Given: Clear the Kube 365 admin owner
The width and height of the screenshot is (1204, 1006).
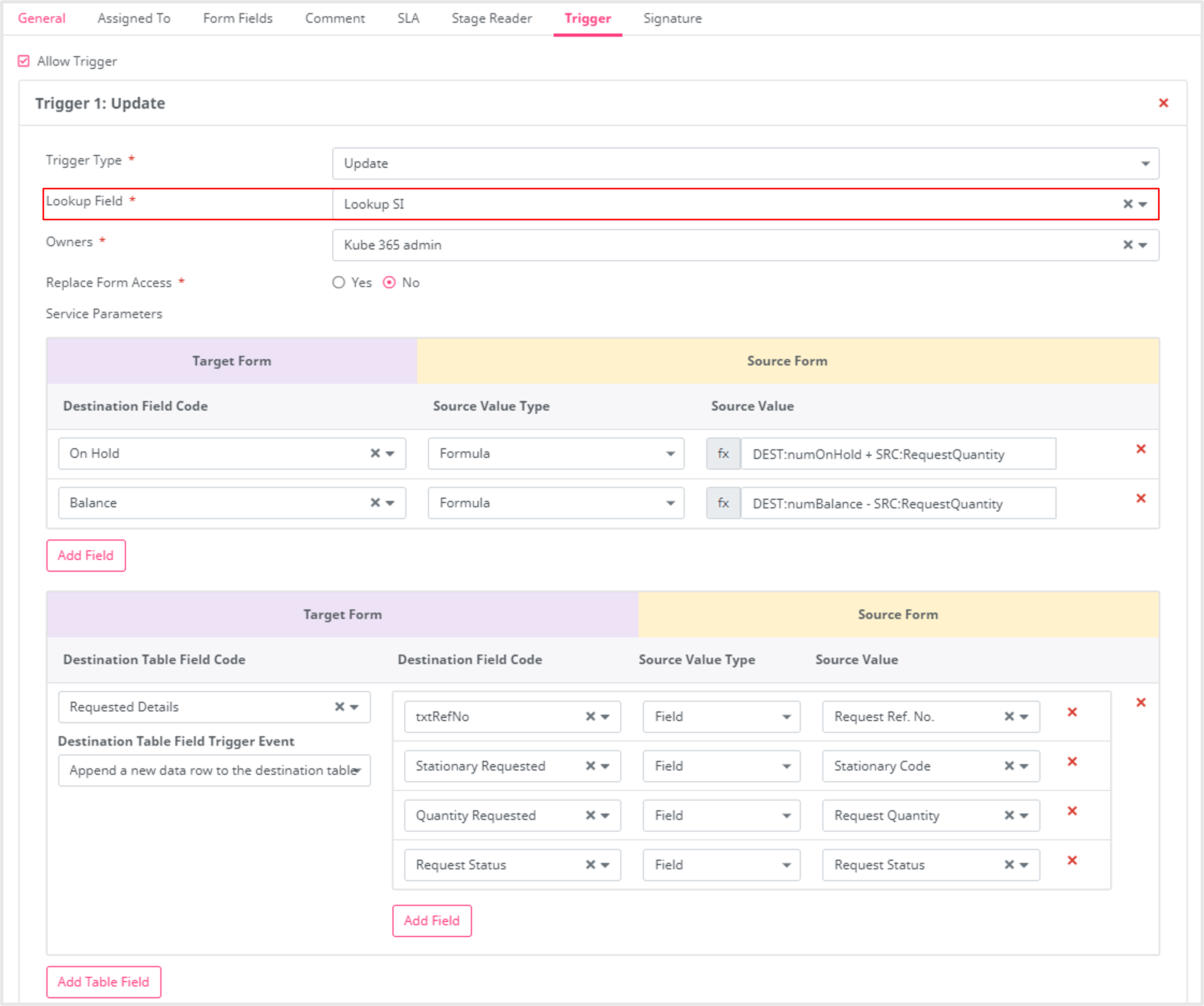Looking at the screenshot, I should pyautogui.click(x=1127, y=245).
